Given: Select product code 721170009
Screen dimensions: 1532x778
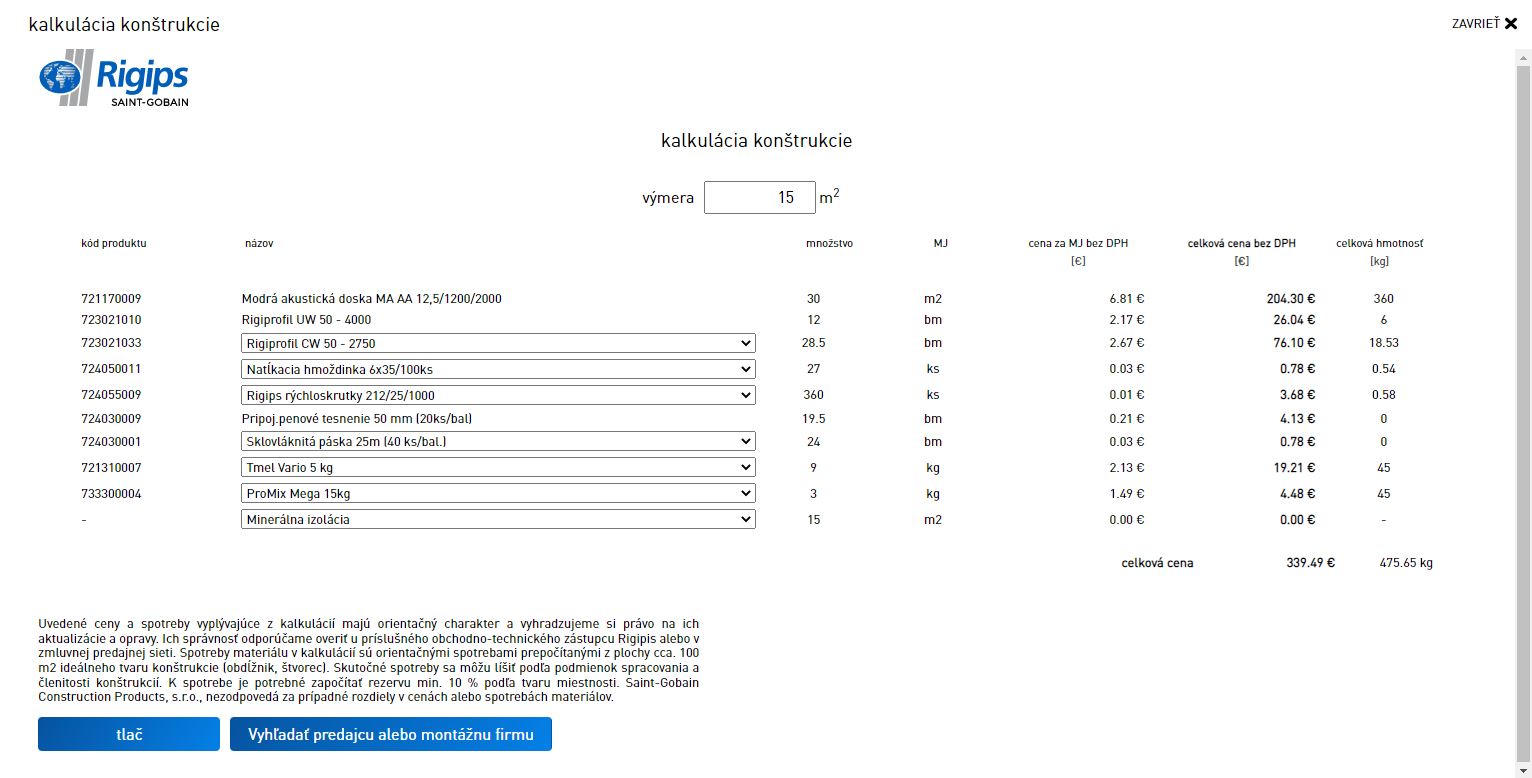Looking at the screenshot, I should 111,299.
